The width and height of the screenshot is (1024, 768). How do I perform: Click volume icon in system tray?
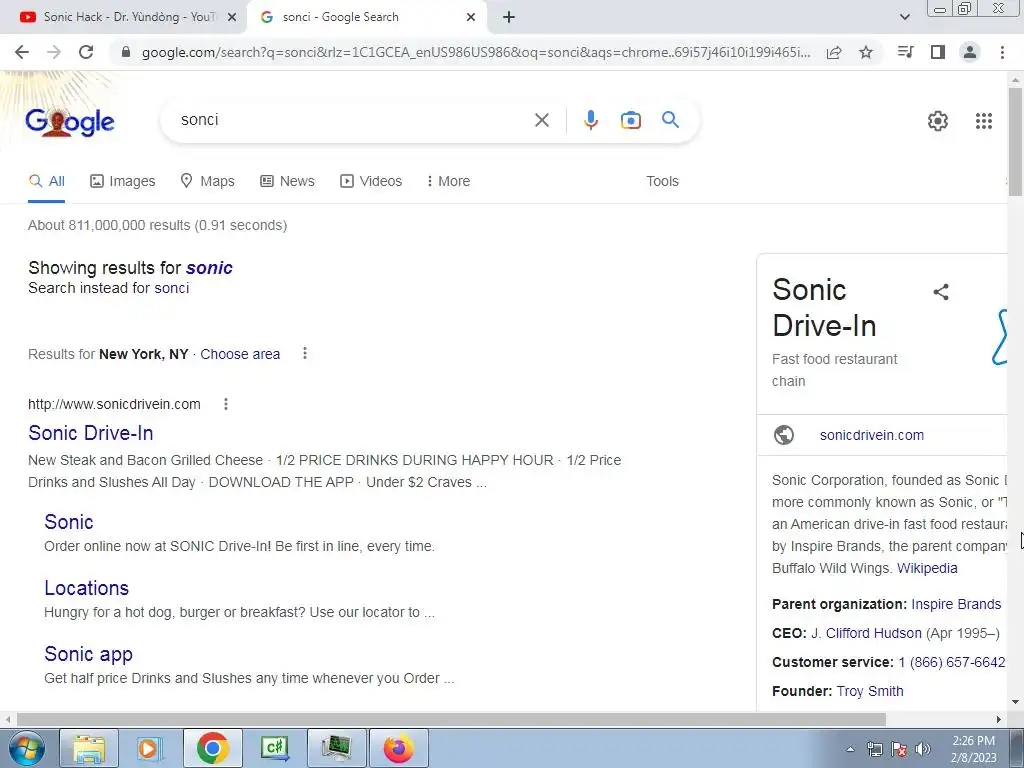coord(923,750)
